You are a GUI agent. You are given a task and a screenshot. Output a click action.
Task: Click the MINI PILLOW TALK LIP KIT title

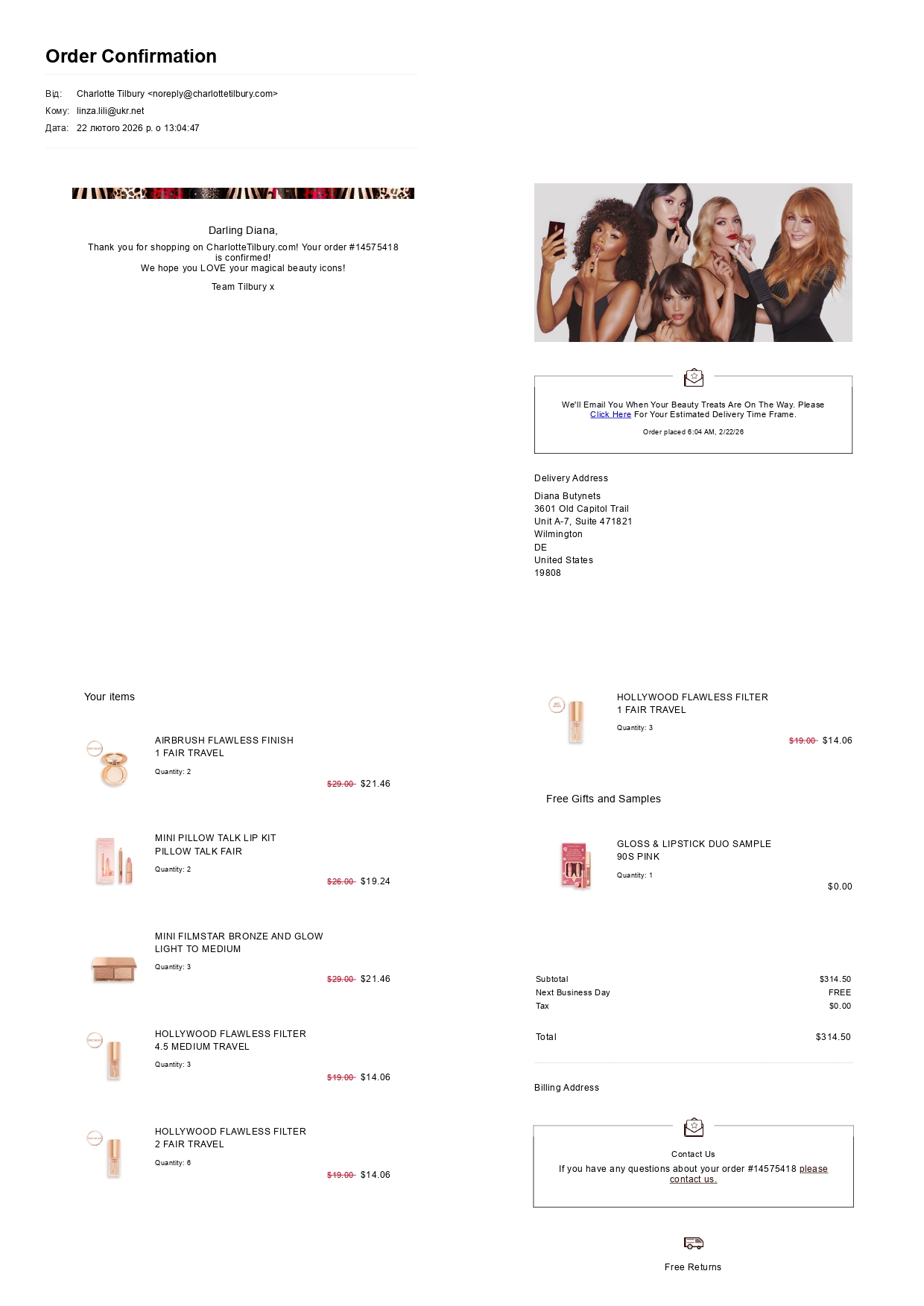coord(215,838)
